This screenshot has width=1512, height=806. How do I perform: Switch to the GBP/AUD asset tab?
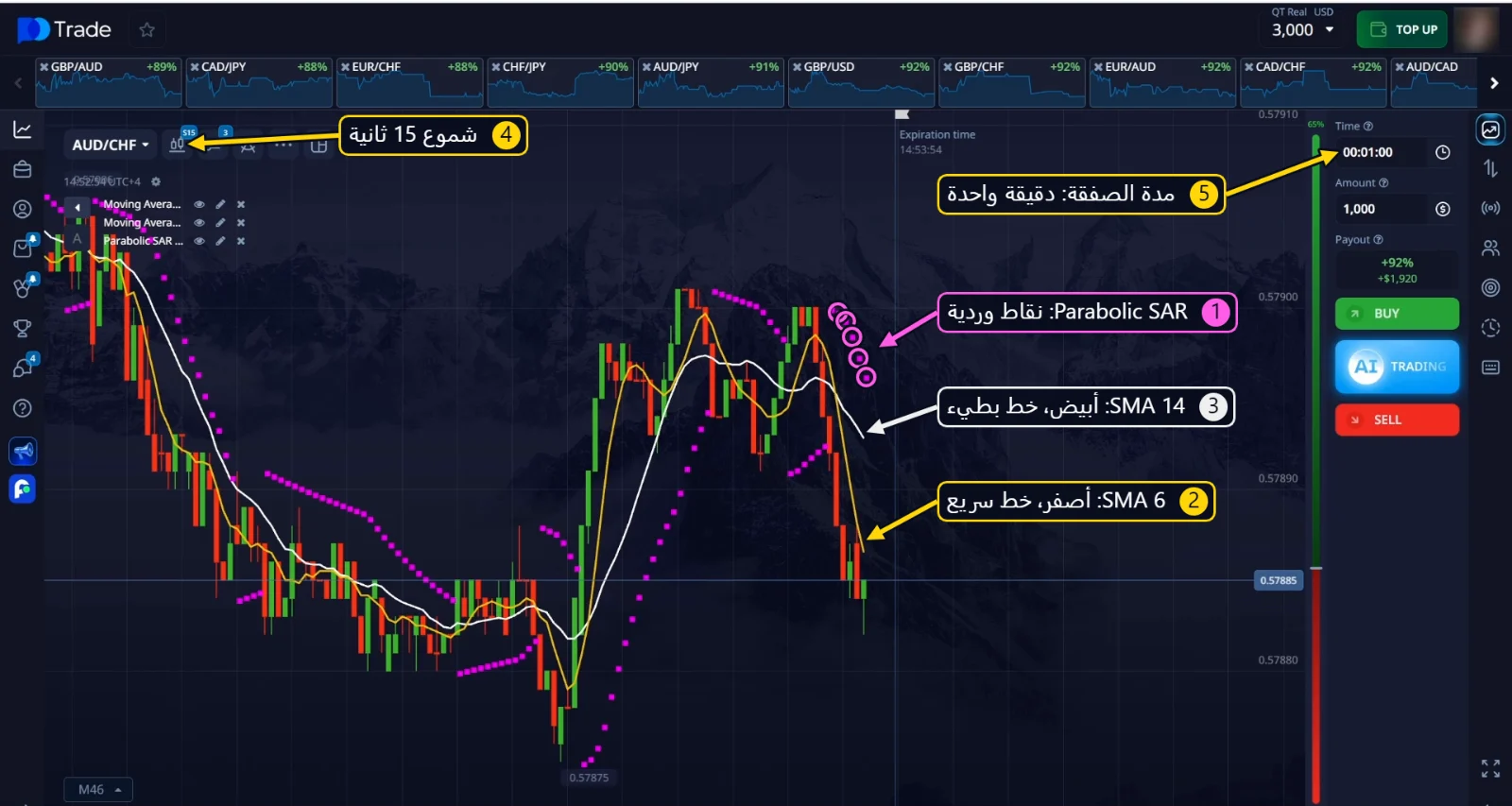pos(109,82)
